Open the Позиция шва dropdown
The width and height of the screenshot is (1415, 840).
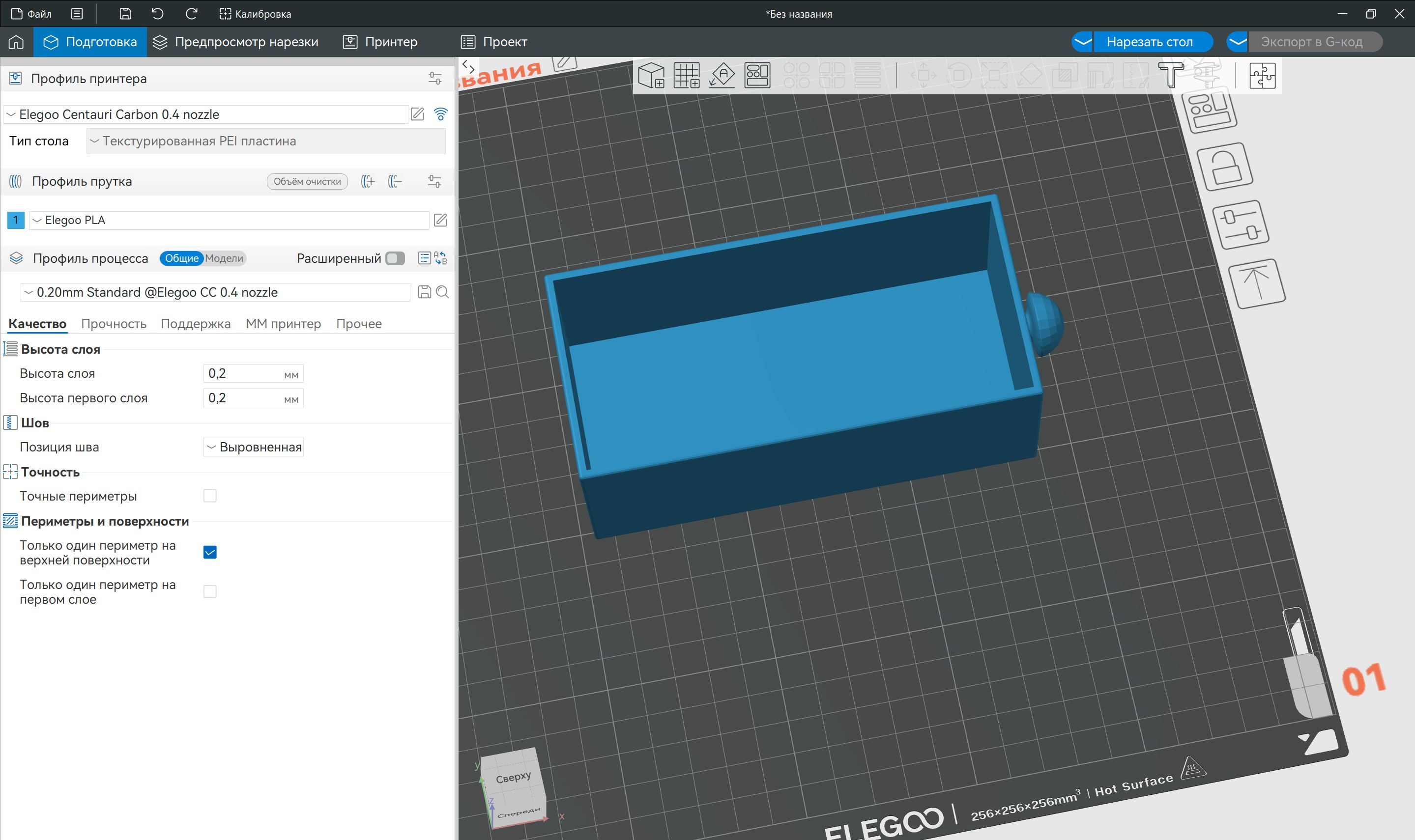pyautogui.click(x=254, y=447)
